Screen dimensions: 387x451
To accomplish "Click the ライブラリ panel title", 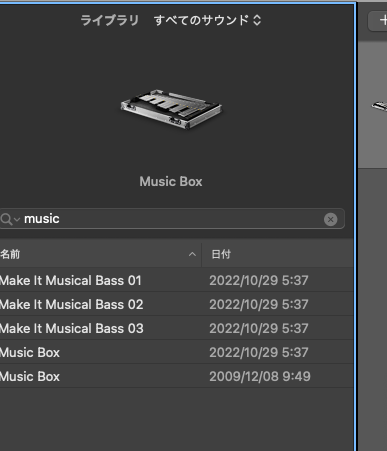I will coord(110,20).
